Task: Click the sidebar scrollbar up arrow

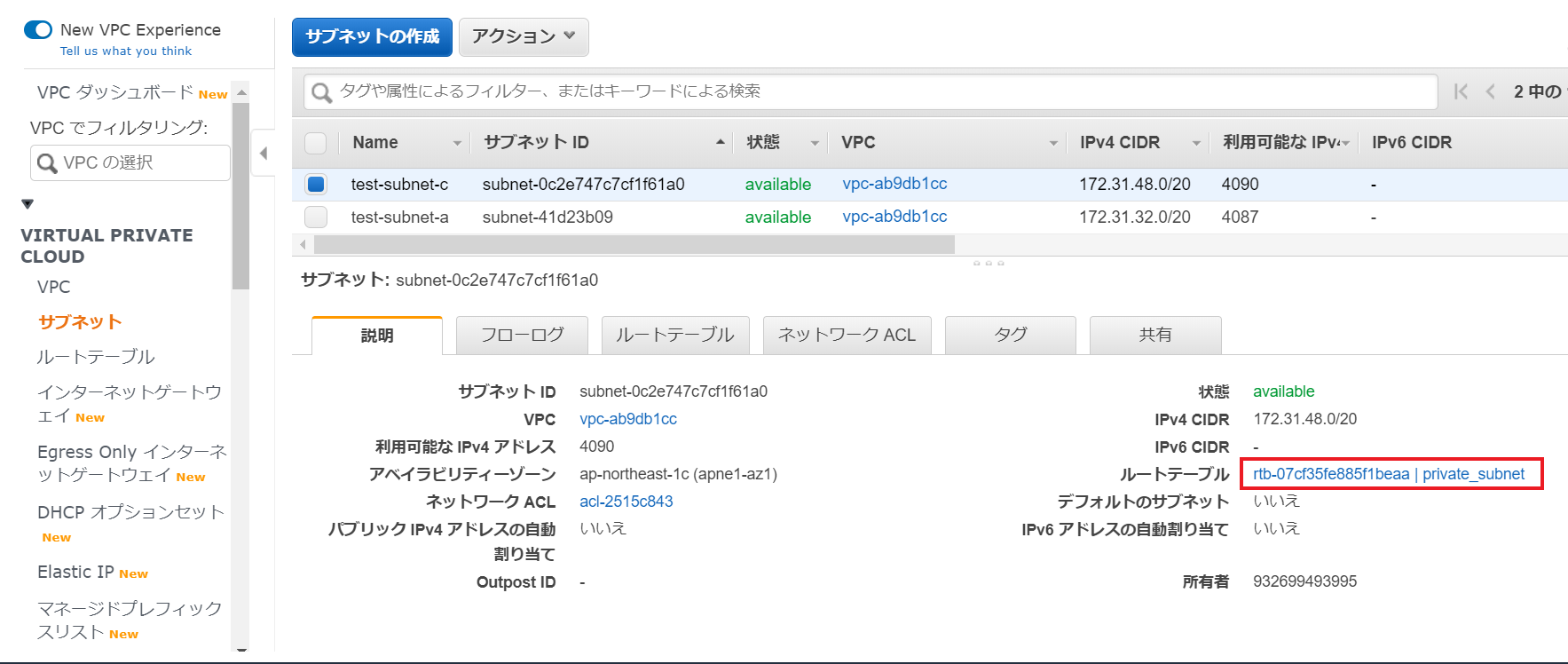Action: point(241,92)
